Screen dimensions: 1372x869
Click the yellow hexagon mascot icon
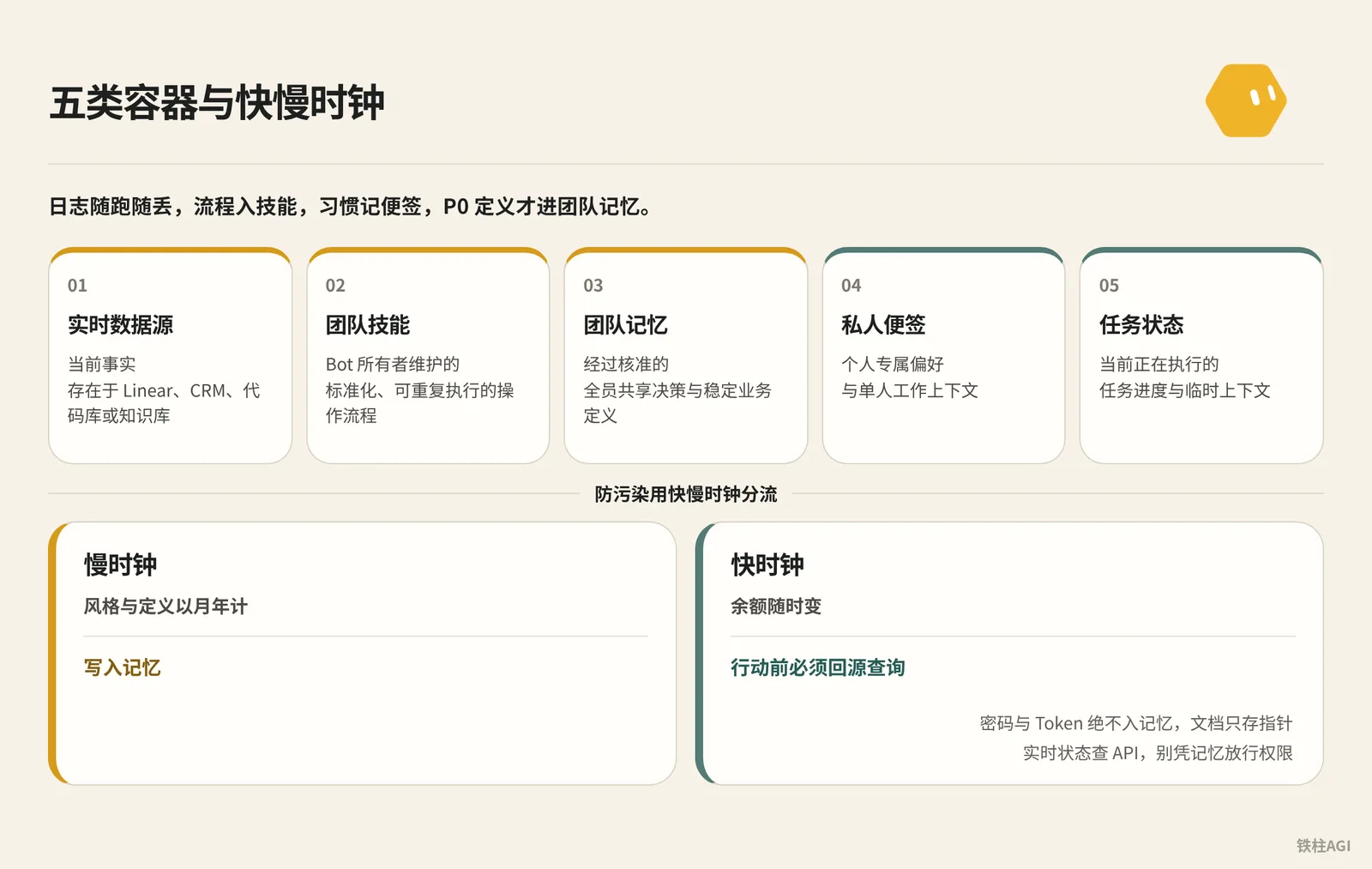1246,100
